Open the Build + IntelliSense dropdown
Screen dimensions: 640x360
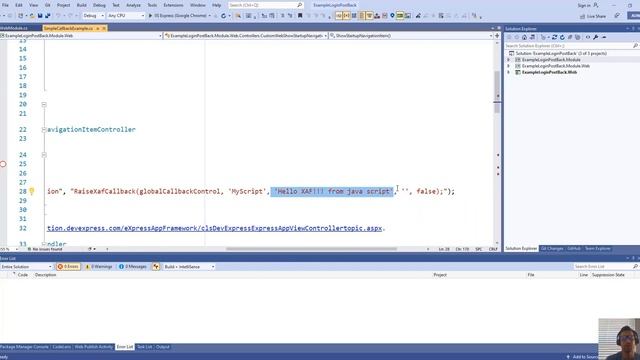click(189, 267)
